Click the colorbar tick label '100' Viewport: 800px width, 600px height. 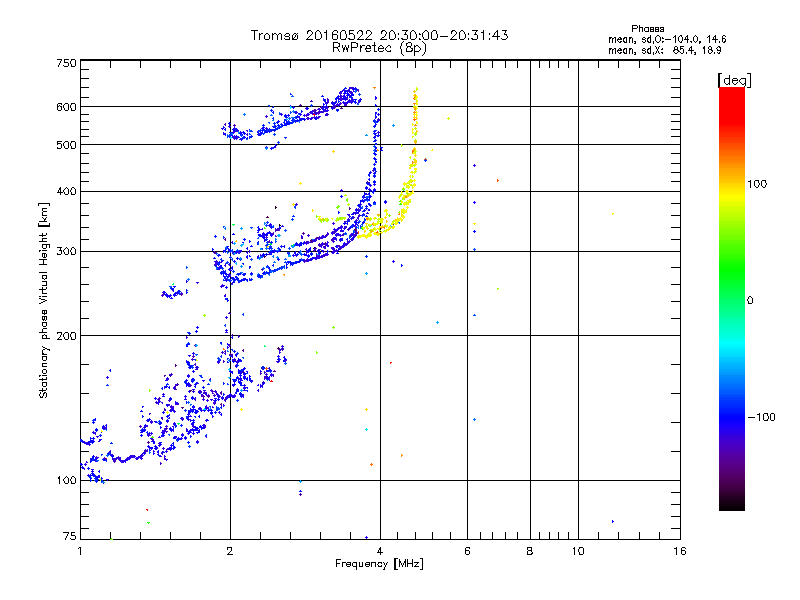tap(757, 184)
